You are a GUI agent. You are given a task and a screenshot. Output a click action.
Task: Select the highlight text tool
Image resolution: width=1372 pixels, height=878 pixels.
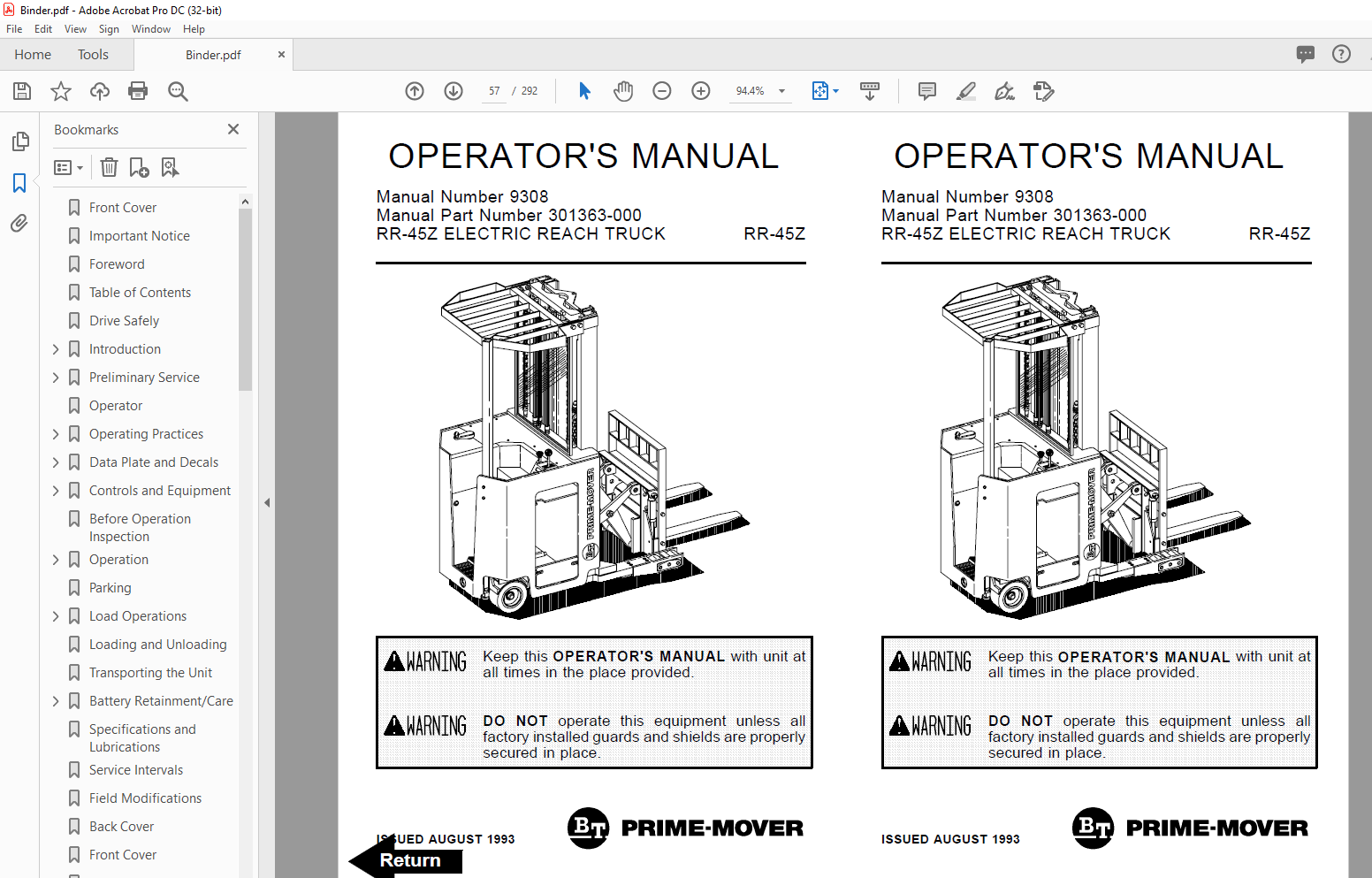(x=966, y=91)
